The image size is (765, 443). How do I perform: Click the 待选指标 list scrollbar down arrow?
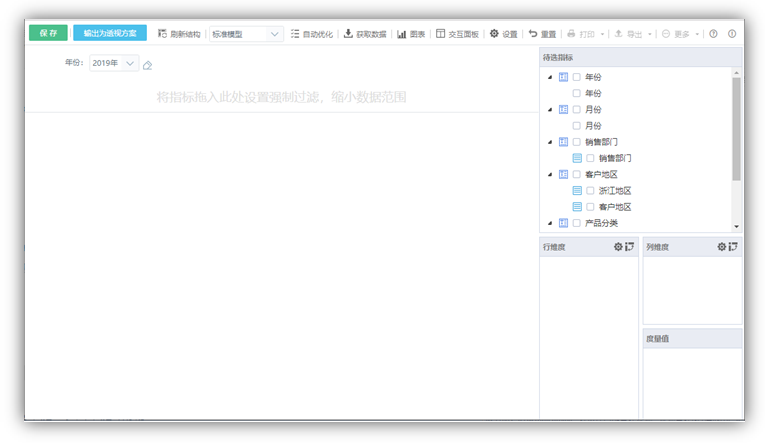tap(737, 227)
